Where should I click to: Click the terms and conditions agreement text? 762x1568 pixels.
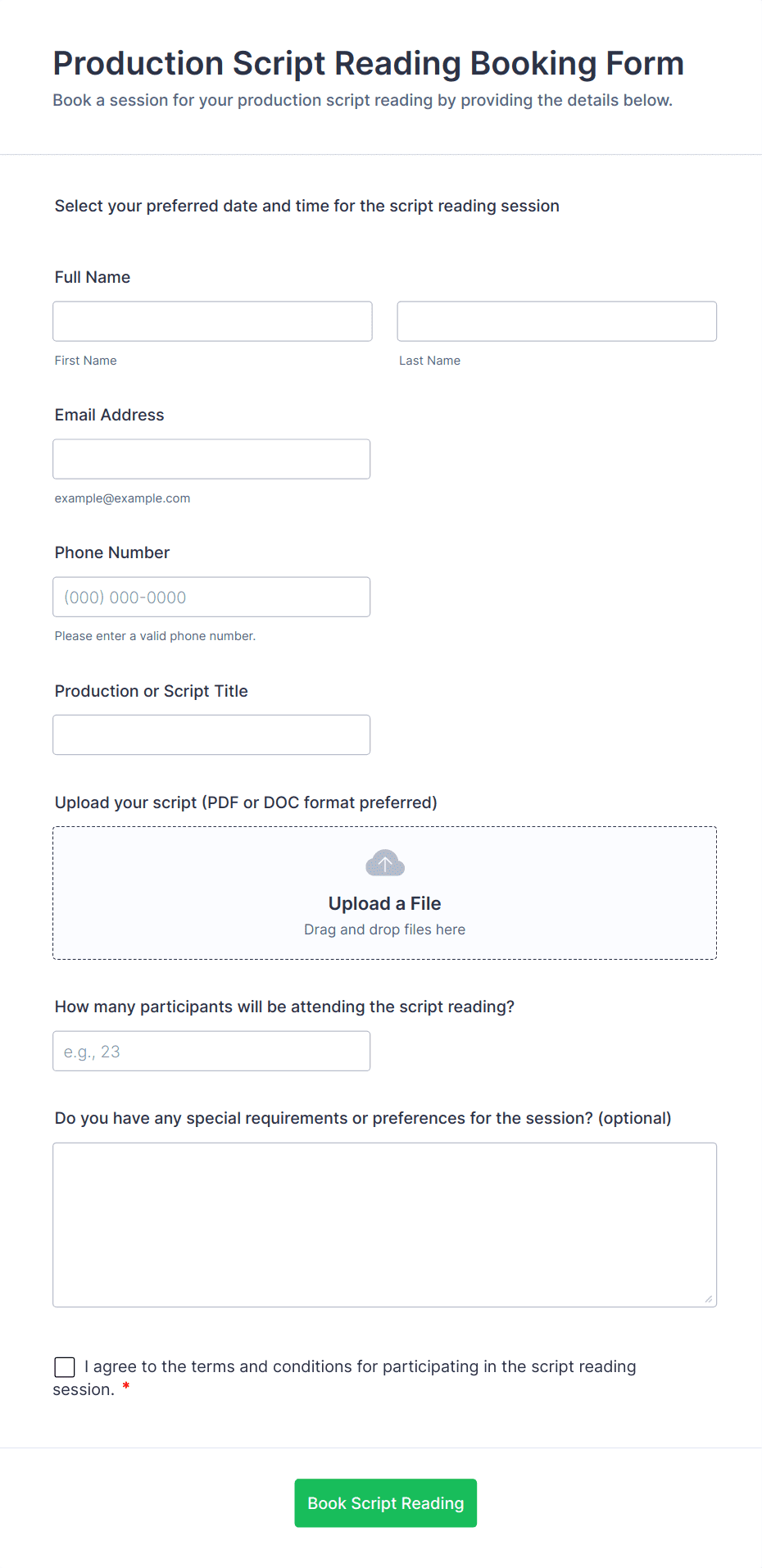click(344, 1378)
